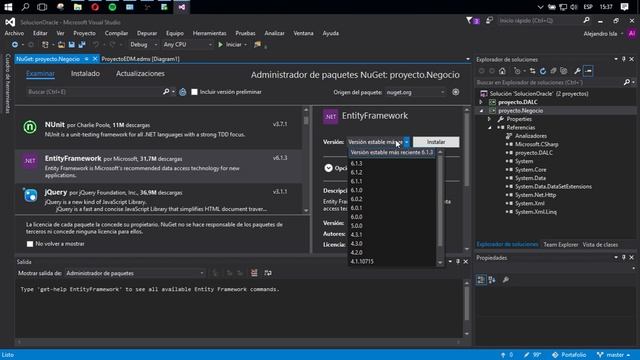Click Navigate Backward icon in main toolbar
Image resolution: width=640 pixels, height=360 pixels.
(x=15, y=44)
